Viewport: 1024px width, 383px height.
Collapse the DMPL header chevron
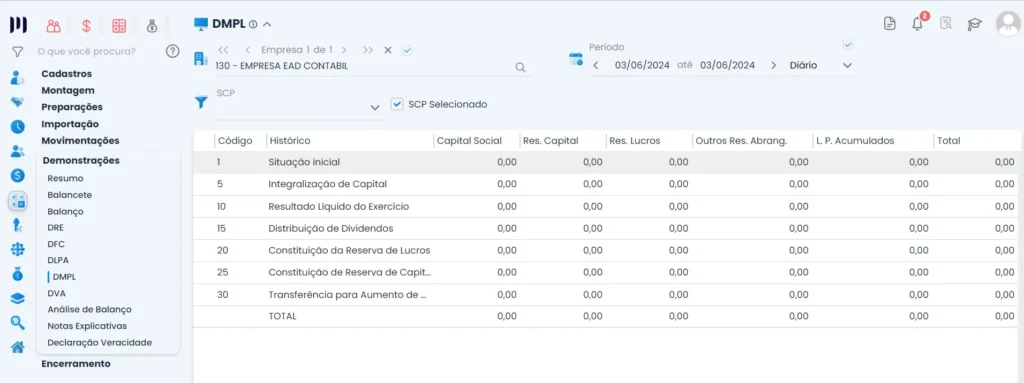pyautogui.click(x=266, y=24)
